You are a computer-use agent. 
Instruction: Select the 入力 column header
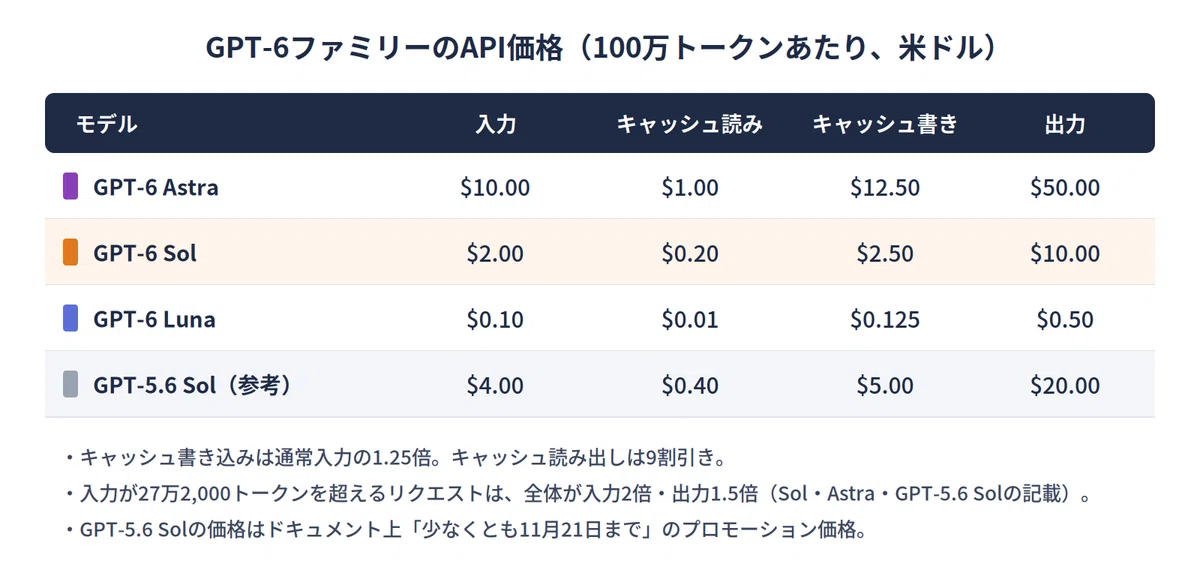(x=495, y=124)
